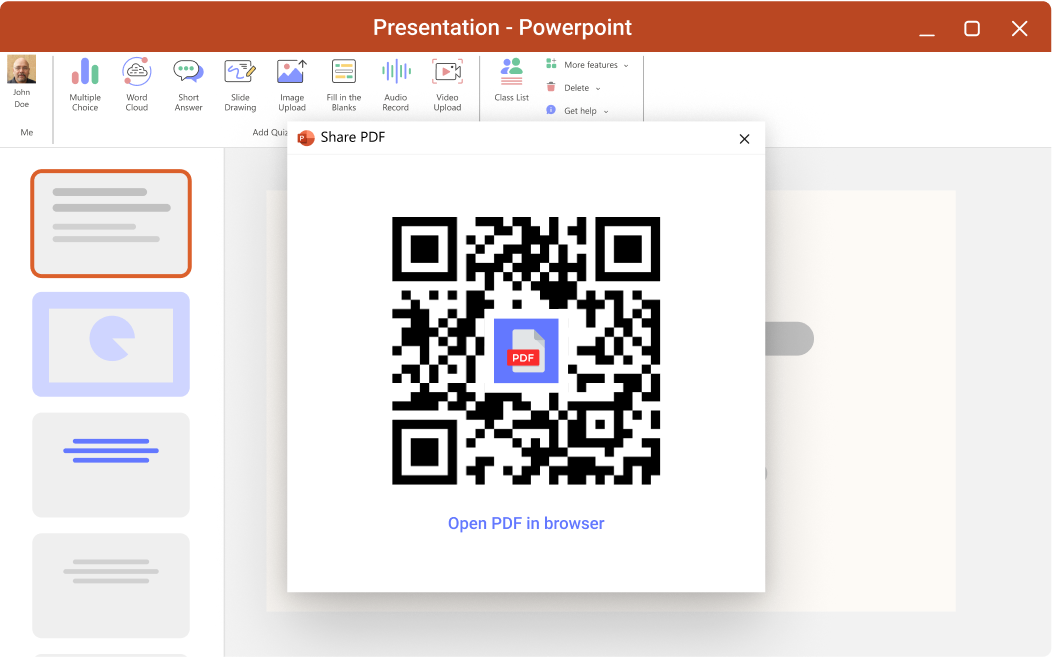
Task: Choose the Image Upload activity
Action: pos(292,85)
